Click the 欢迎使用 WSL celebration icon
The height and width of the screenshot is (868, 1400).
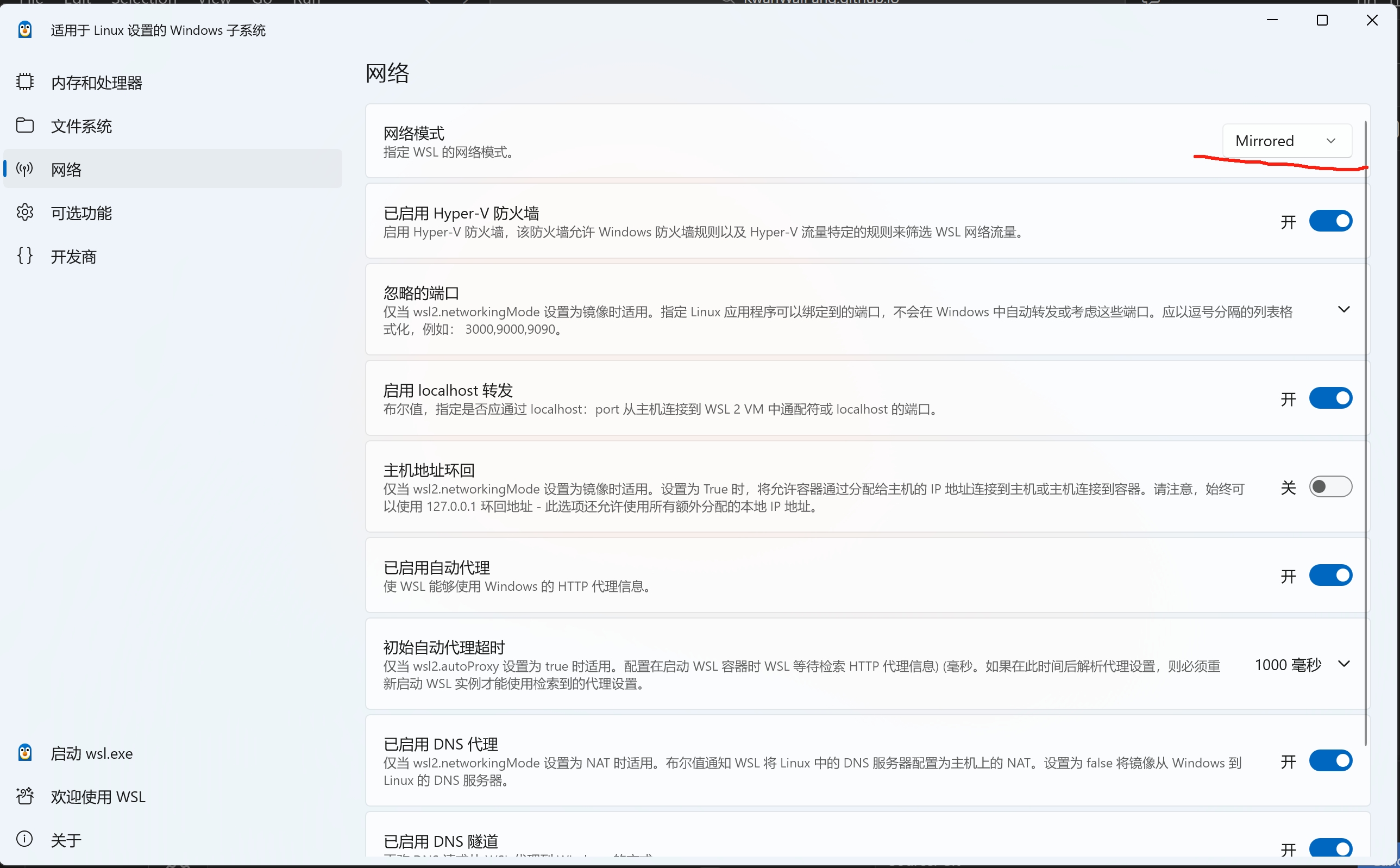(24, 796)
